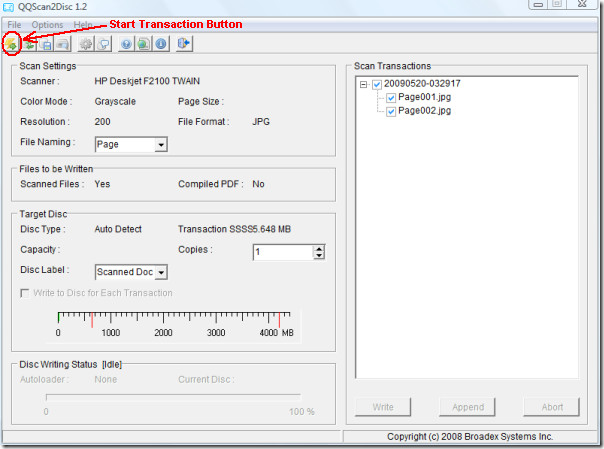Click the Copyright Broadex Systems status text
604x449 pixels.
coord(470,437)
